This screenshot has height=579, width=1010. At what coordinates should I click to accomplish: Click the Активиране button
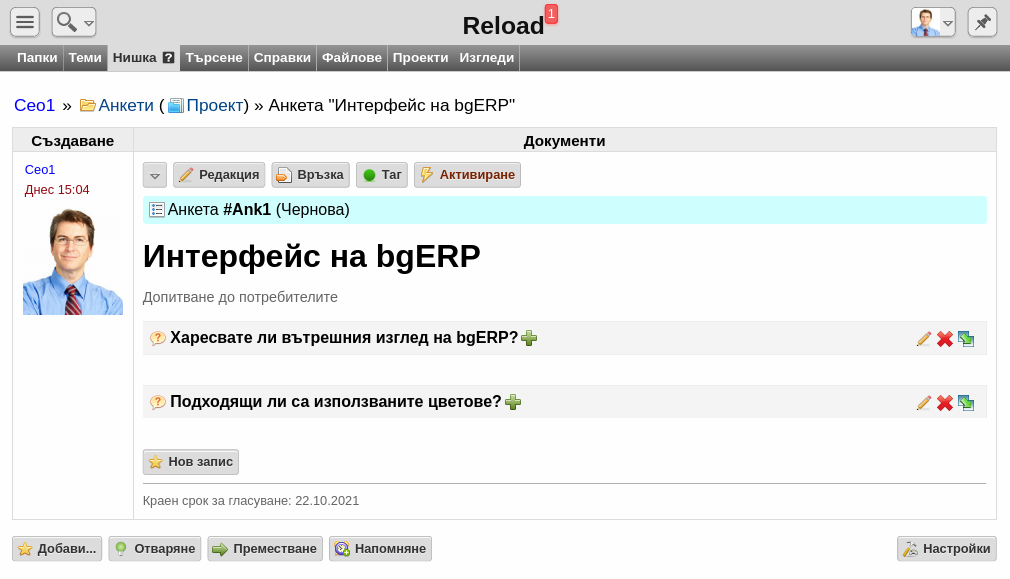point(468,175)
